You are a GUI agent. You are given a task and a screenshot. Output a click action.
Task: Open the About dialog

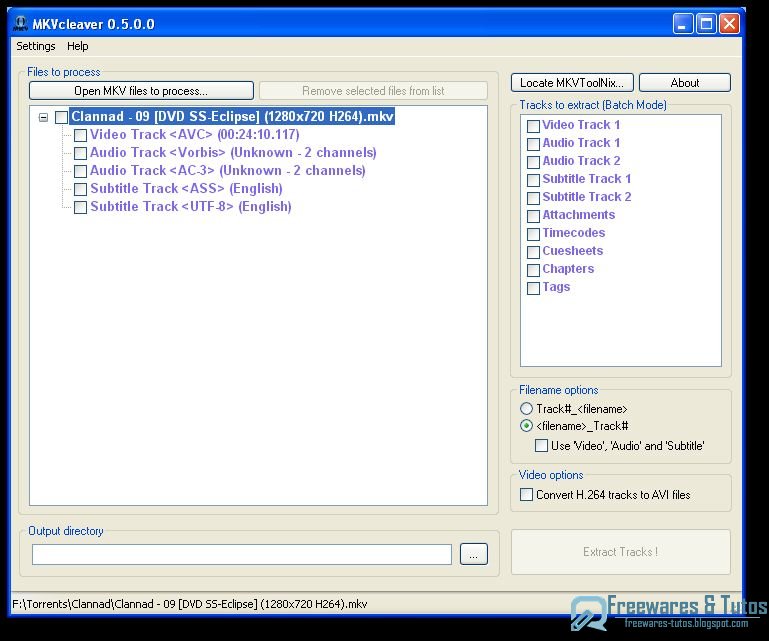point(685,82)
